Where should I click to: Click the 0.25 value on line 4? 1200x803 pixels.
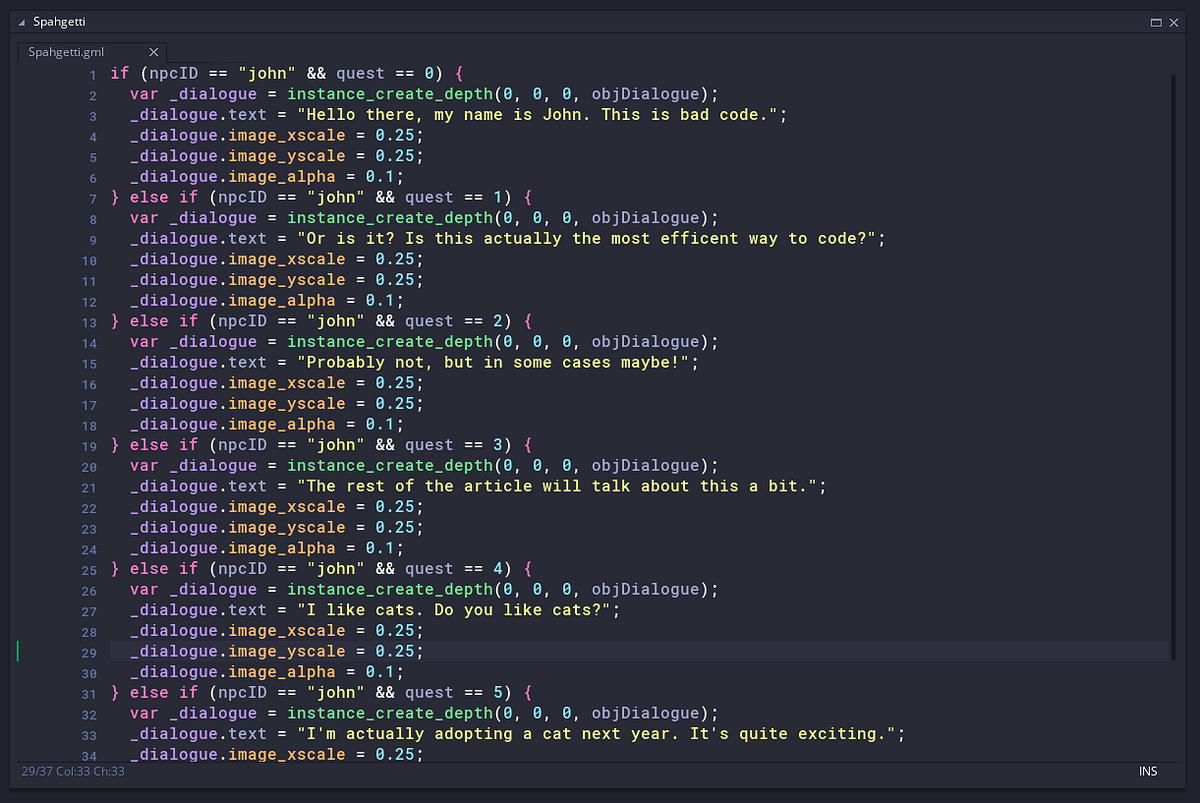point(396,135)
